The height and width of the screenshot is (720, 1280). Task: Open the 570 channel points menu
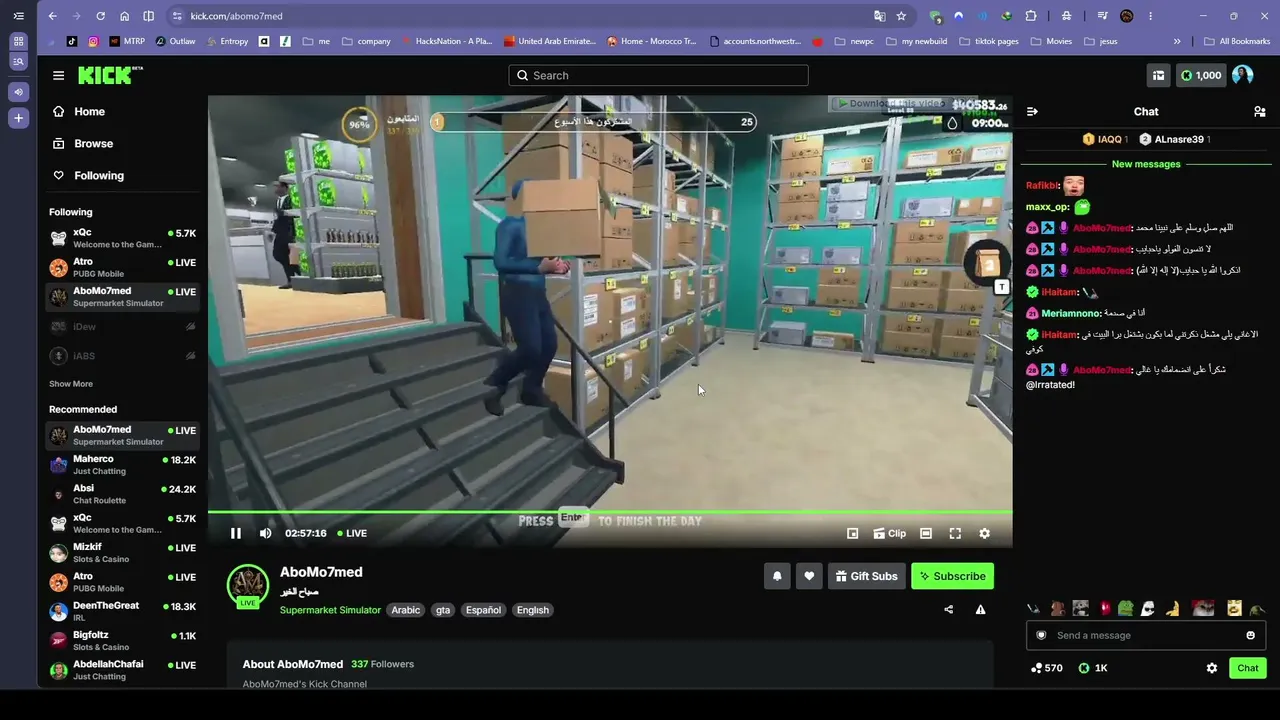click(1046, 668)
